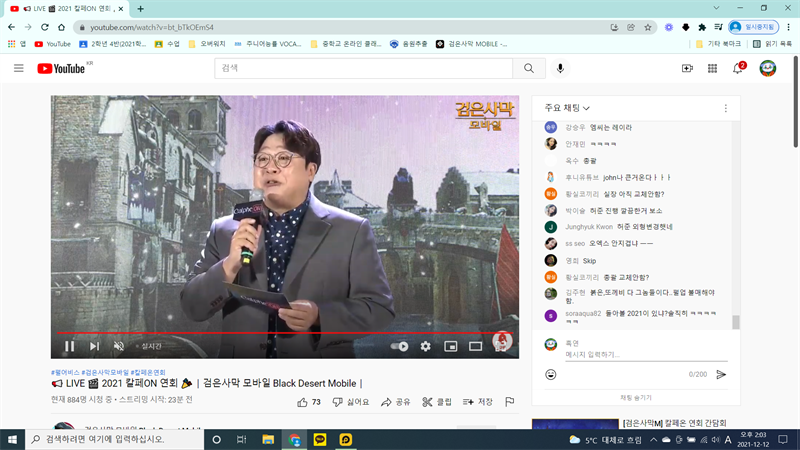Open 기타 북마크 folder
Image resolution: width=800 pixels, height=450 pixels.
[x=718, y=44]
